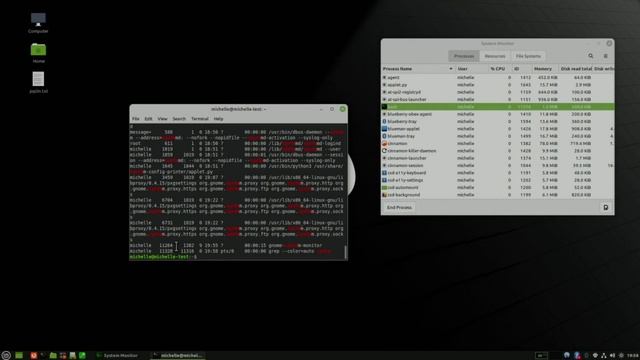
Task: Open the Help menu in terminal
Action: [218, 119]
